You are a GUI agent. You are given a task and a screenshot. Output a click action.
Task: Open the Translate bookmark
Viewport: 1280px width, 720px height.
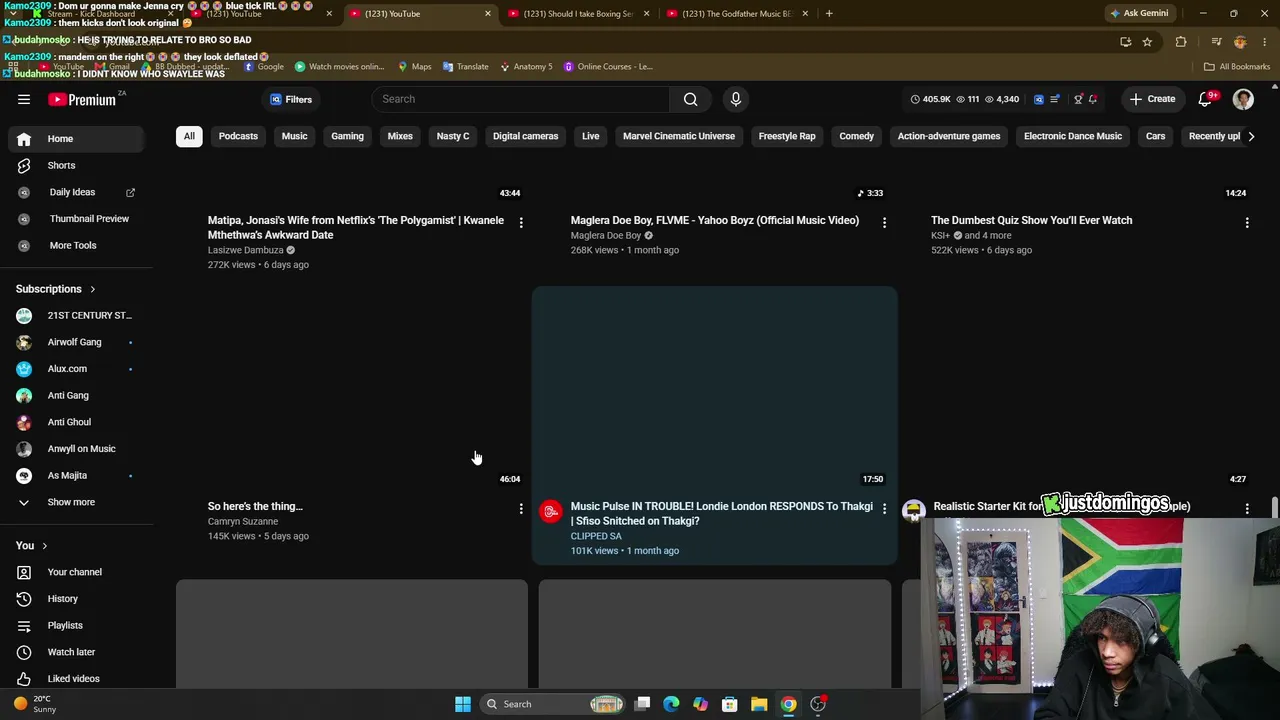click(465, 67)
